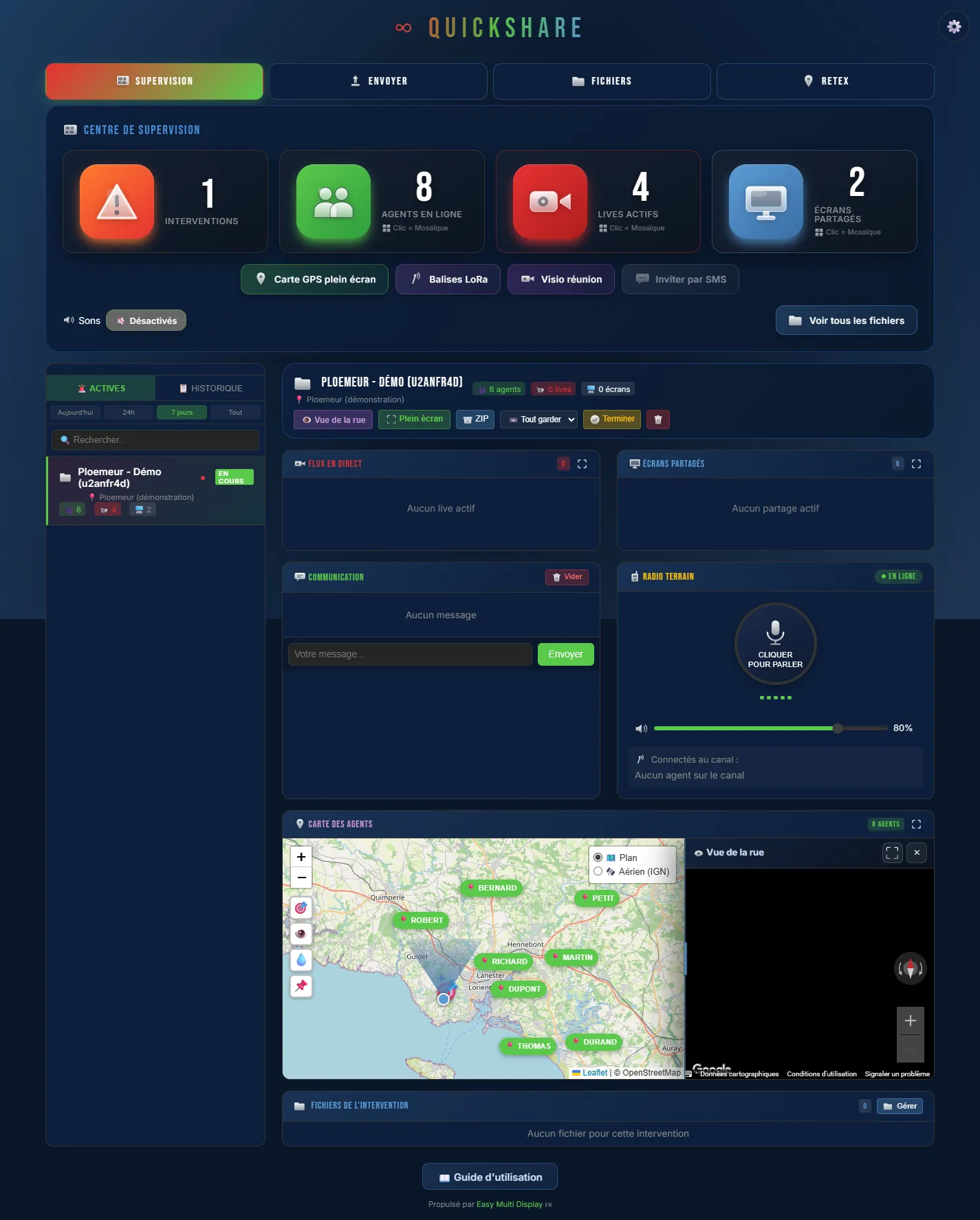Viewport: 980px width, 1220px height.
Task: Switch to the Envoyer tab
Action: pyautogui.click(x=378, y=81)
